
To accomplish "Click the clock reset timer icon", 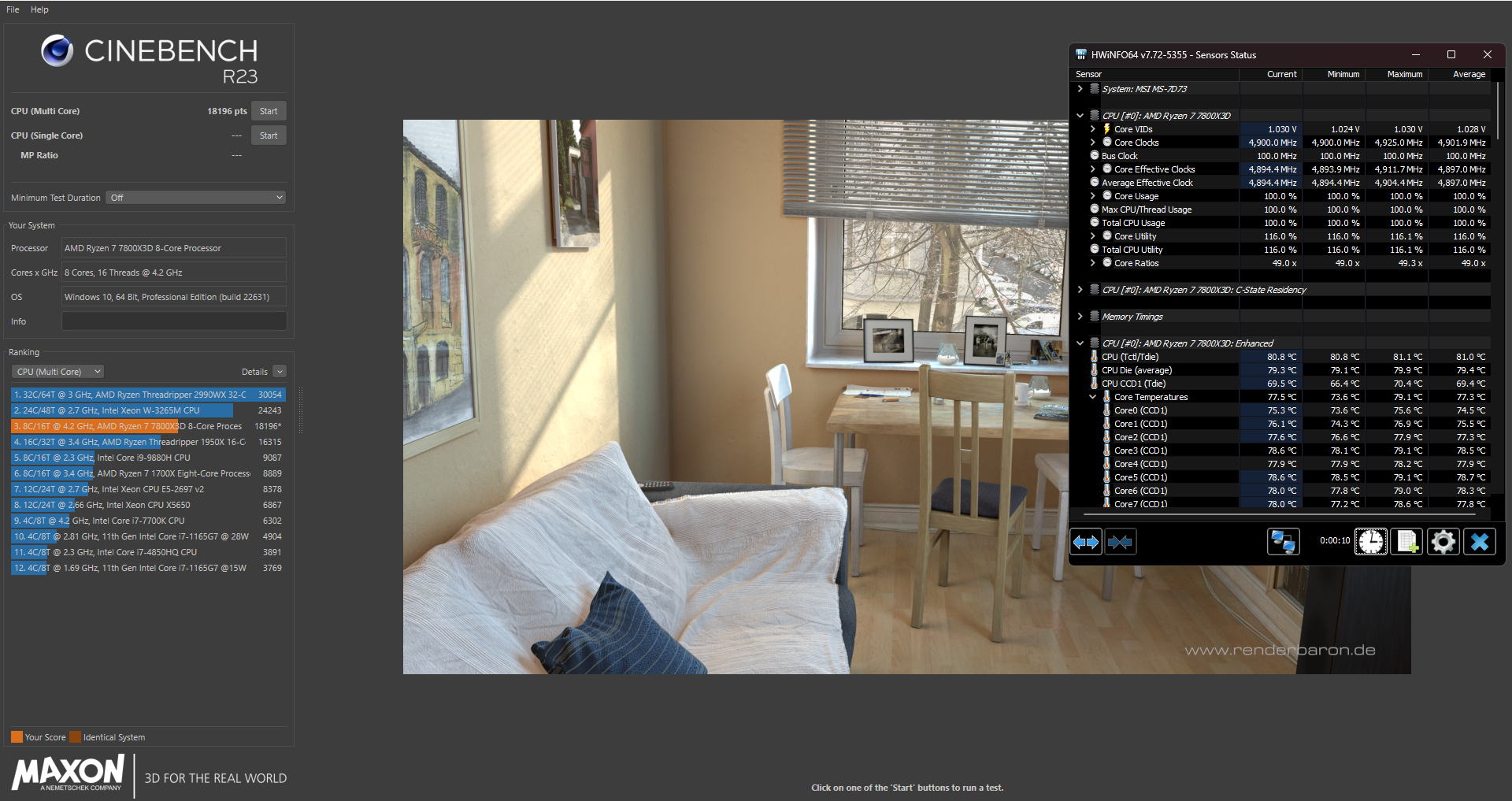I will point(1371,542).
